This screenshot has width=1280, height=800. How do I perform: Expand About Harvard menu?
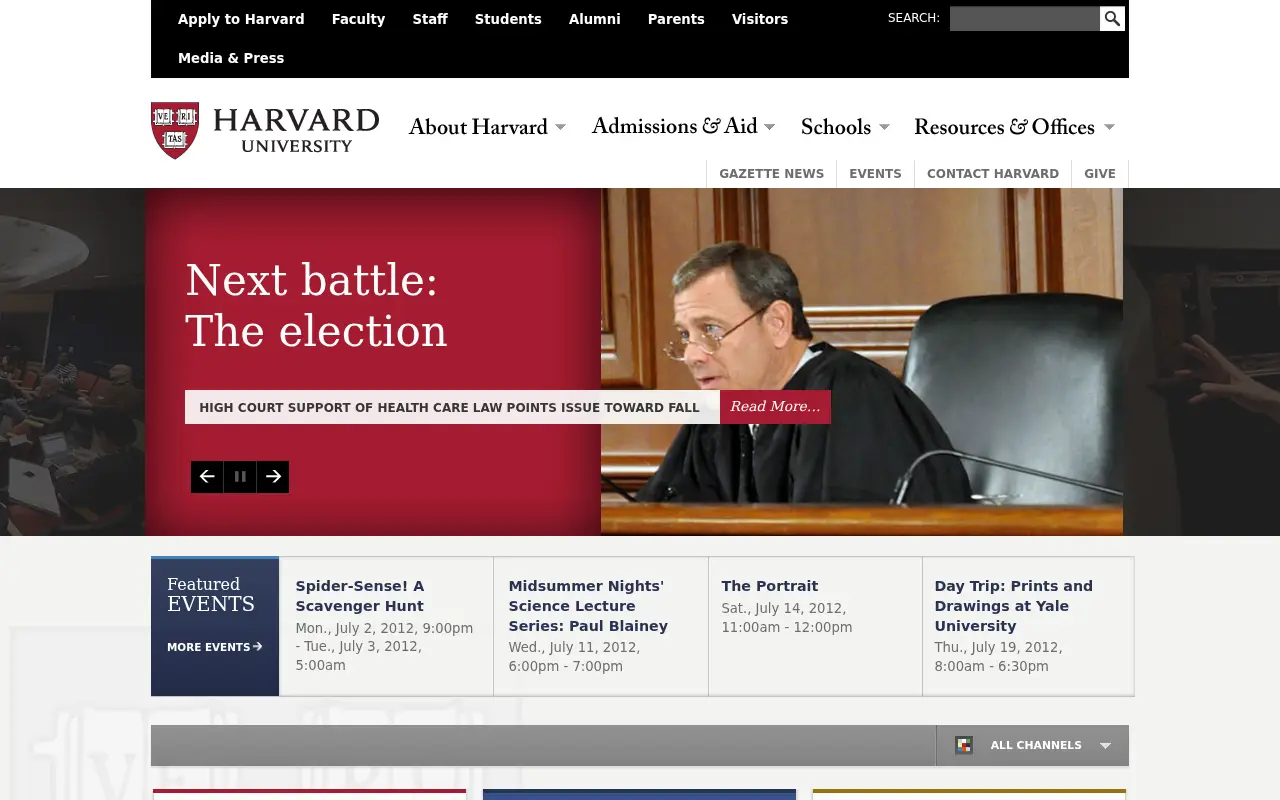coord(487,127)
